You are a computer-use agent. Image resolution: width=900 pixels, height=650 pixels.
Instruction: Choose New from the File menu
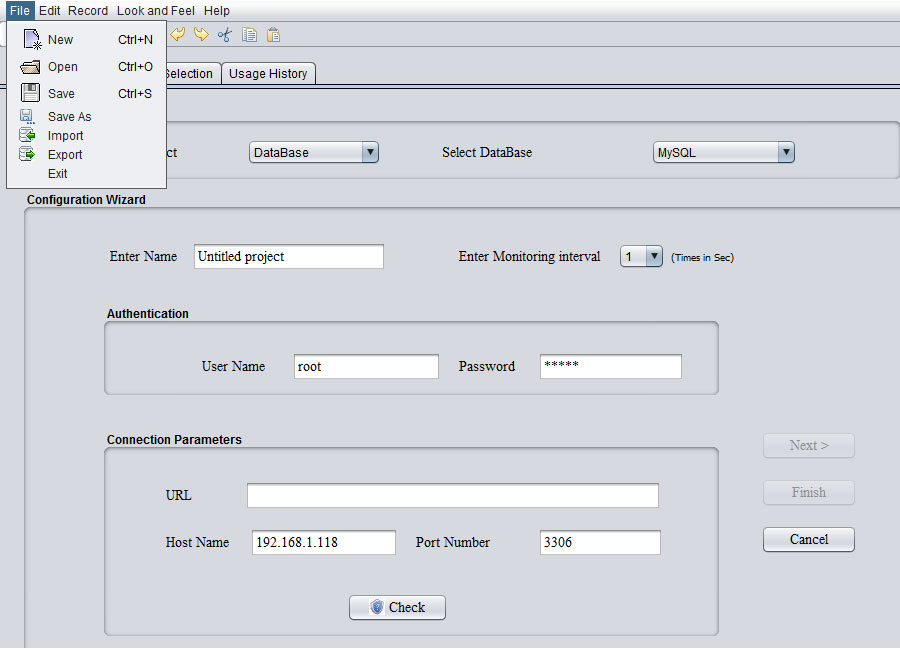tap(60, 40)
